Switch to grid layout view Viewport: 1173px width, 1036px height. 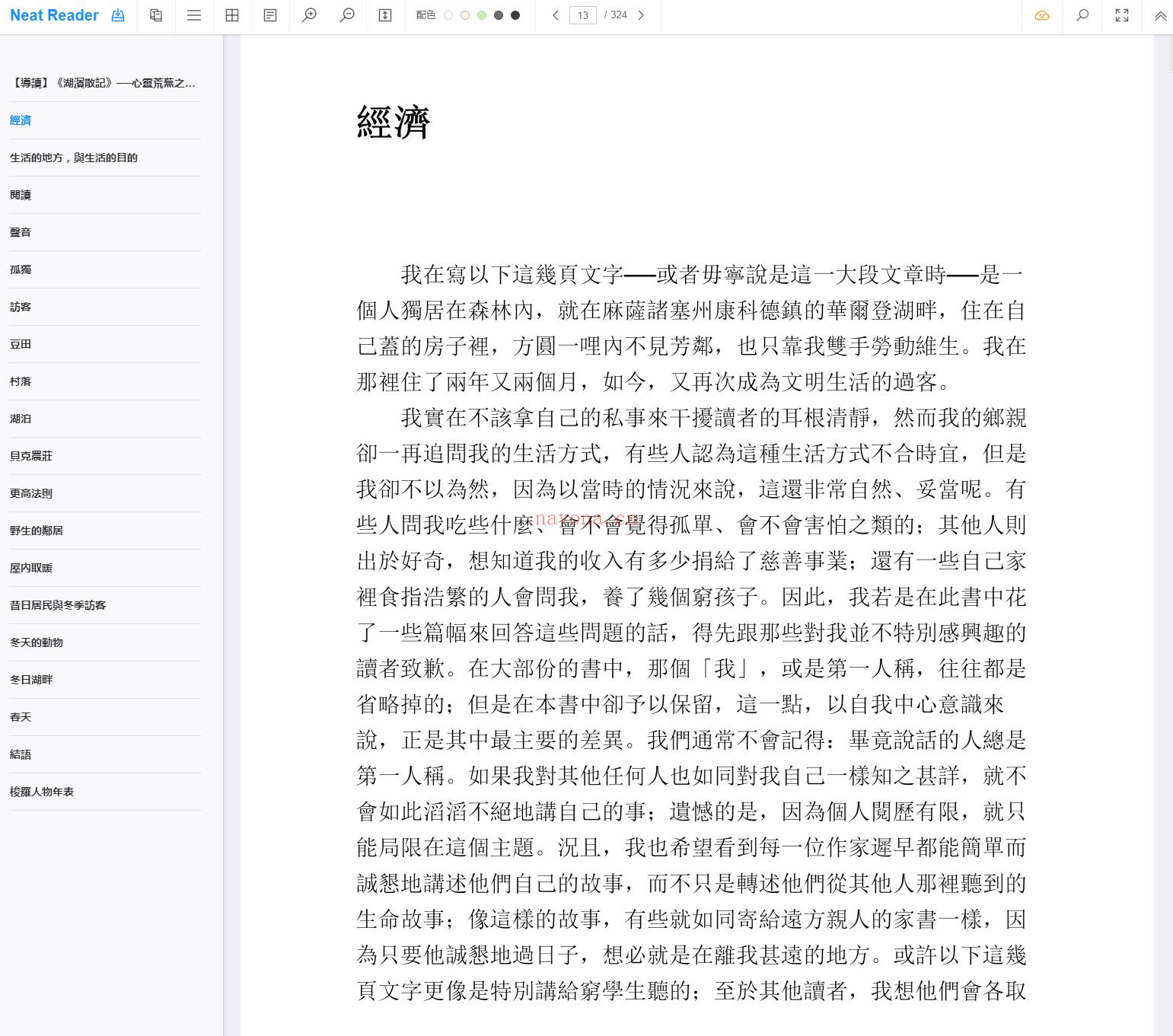click(x=232, y=15)
